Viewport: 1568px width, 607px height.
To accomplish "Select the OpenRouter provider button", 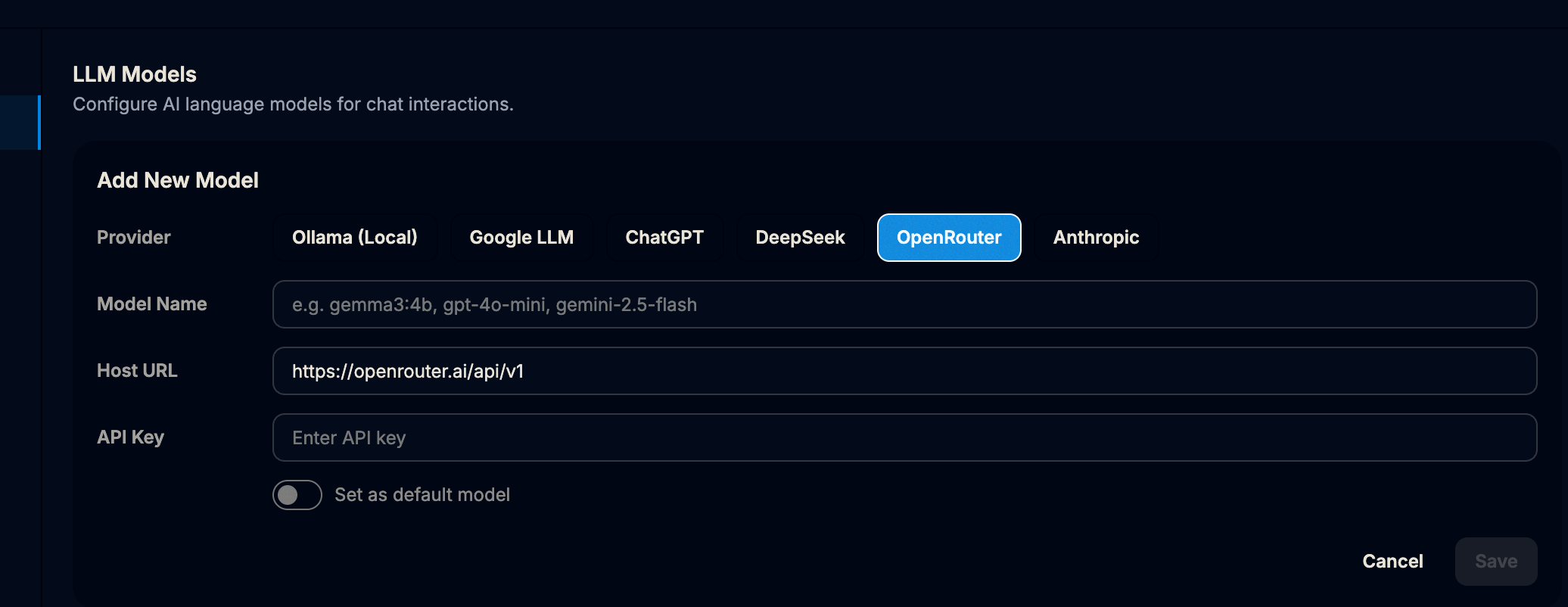I will [949, 238].
